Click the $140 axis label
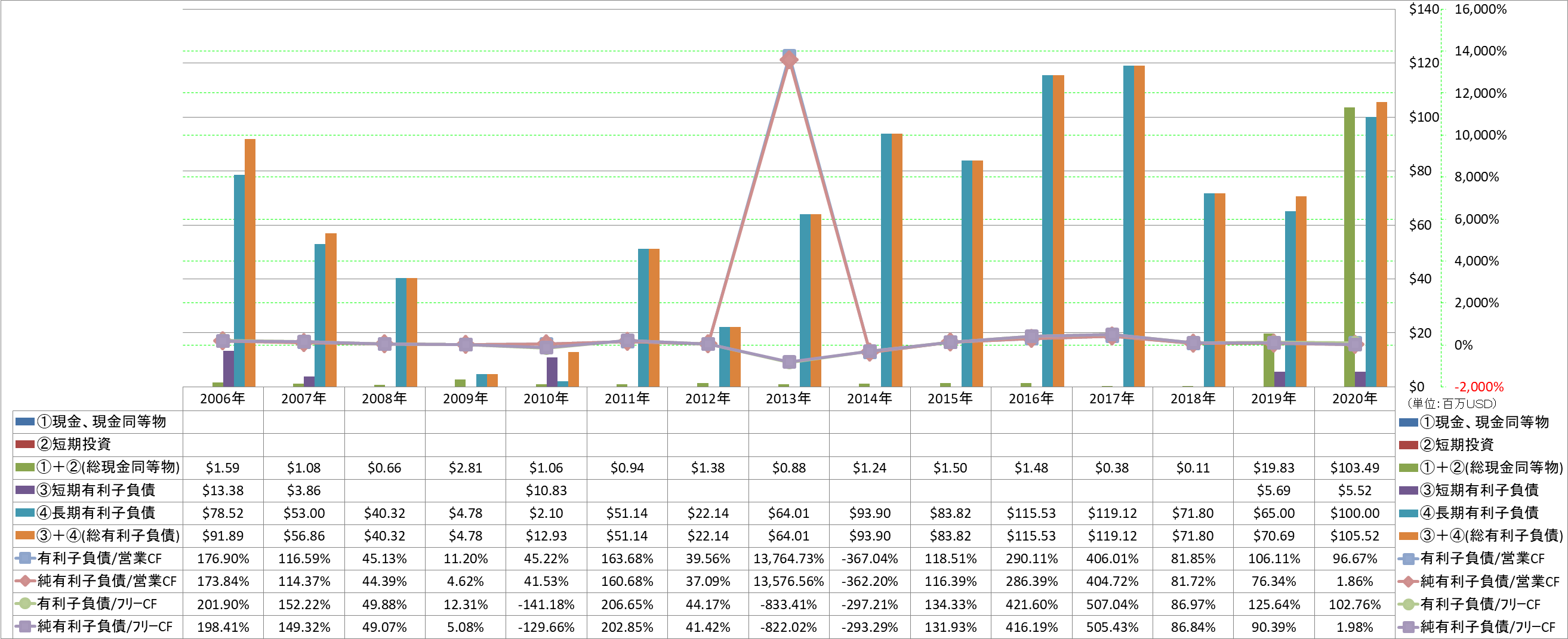The image size is (1568, 639). (x=1424, y=9)
